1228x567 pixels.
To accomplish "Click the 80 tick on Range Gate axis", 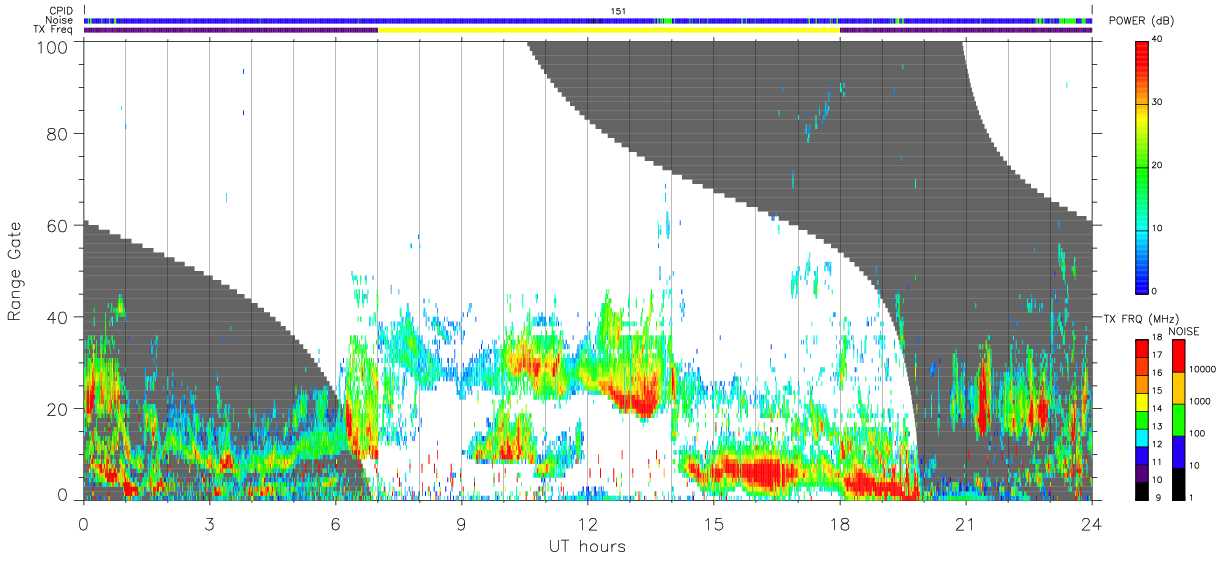I will coord(59,133).
